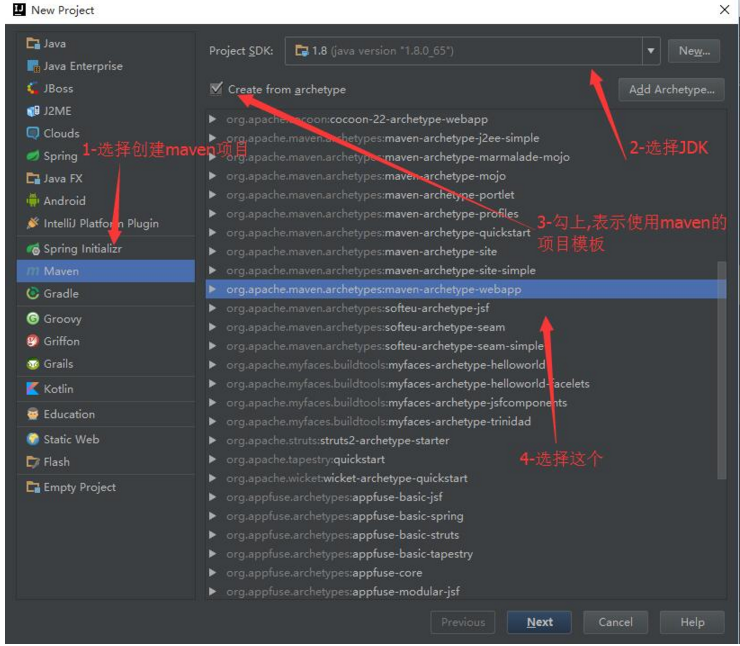Image resolution: width=740 pixels, height=646 pixels.
Task: Select appfuse-basic-tapestry row
Action: point(466,554)
